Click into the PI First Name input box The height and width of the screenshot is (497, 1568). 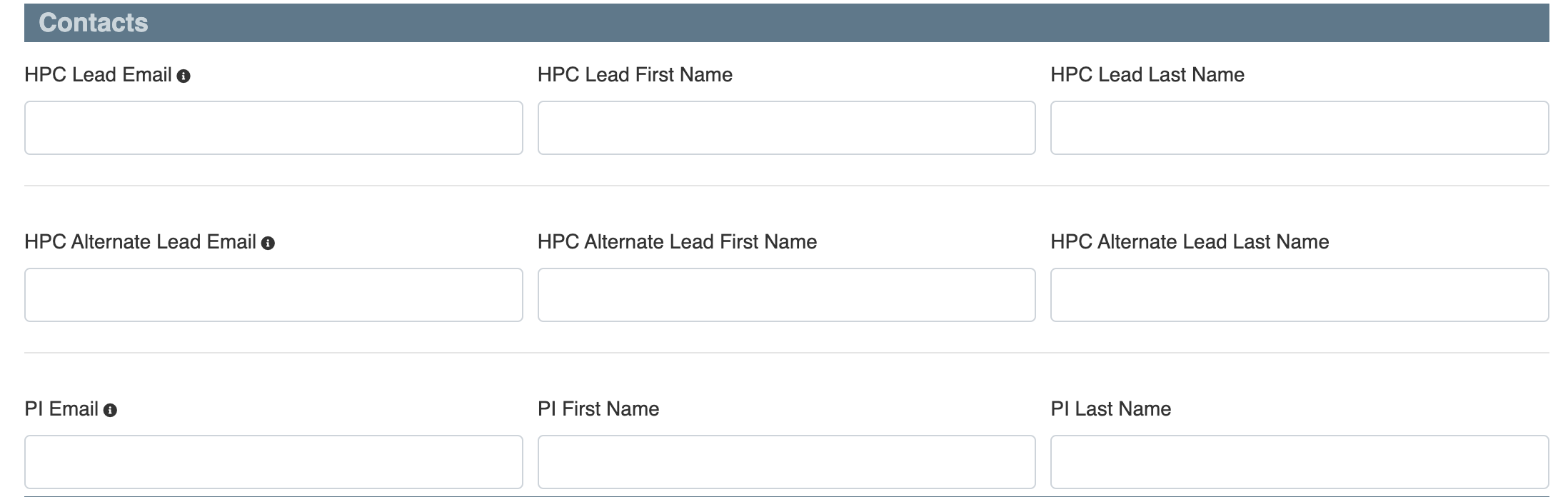pyautogui.click(x=786, y=462)
